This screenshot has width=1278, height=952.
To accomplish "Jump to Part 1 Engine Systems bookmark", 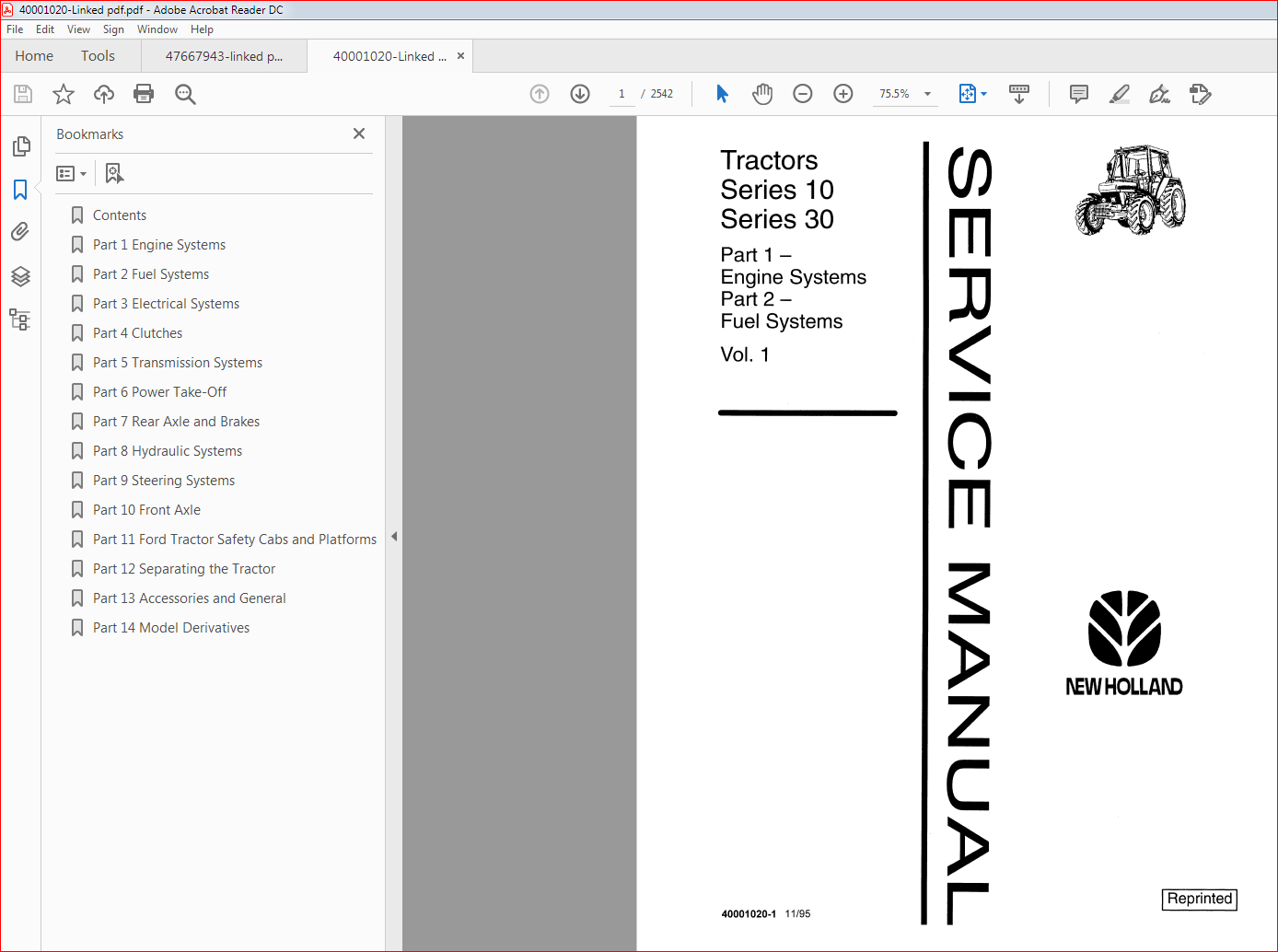I will click(158, 245).
